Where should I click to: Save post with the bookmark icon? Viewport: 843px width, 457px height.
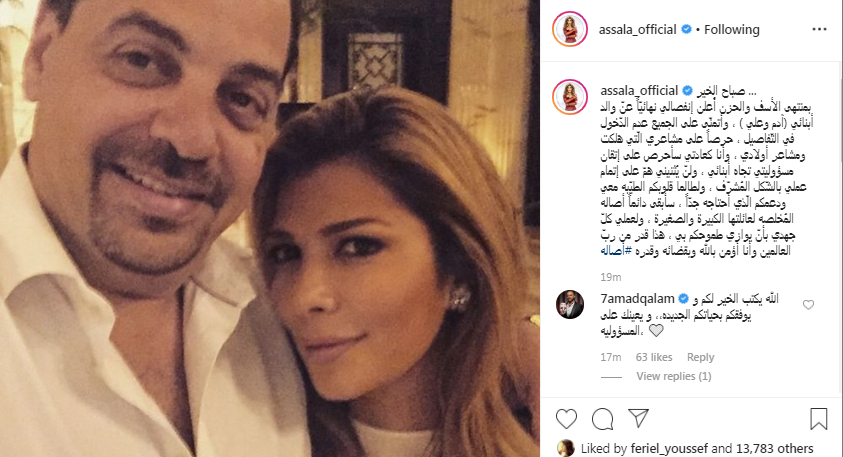[x=818, y=419]
